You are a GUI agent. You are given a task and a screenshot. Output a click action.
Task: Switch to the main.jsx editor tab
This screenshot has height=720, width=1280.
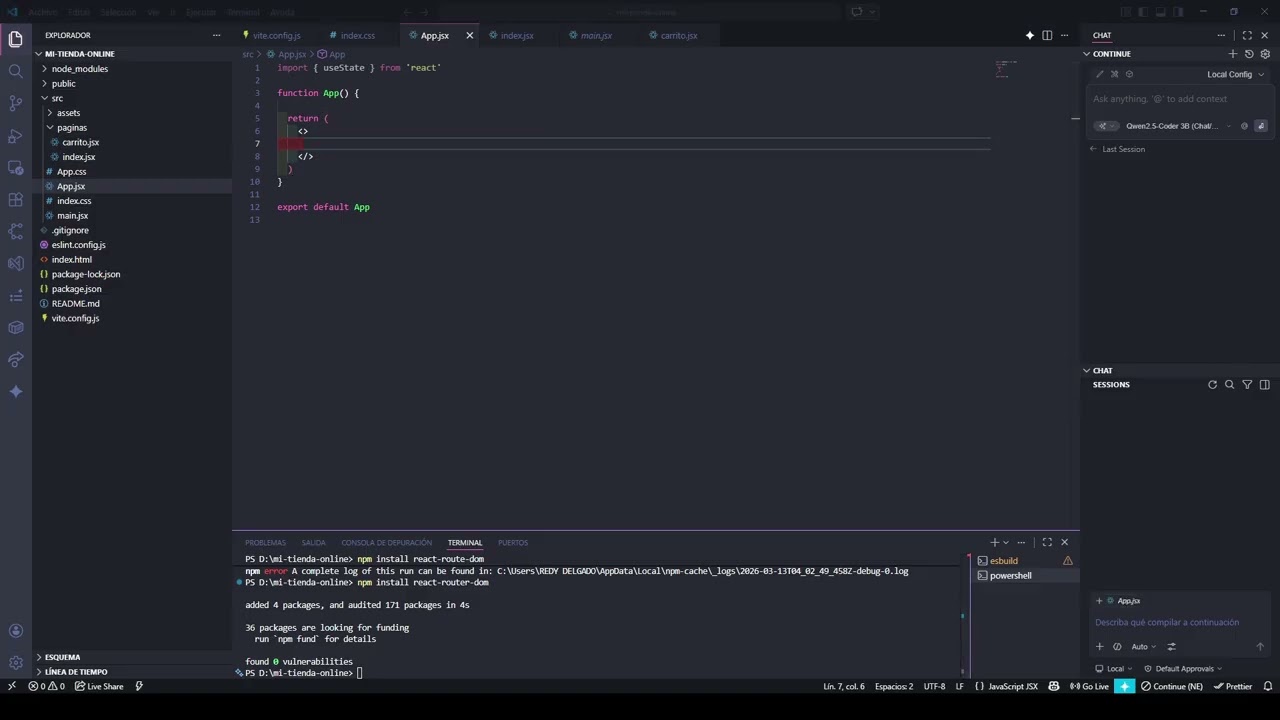[x=596, y=35]
